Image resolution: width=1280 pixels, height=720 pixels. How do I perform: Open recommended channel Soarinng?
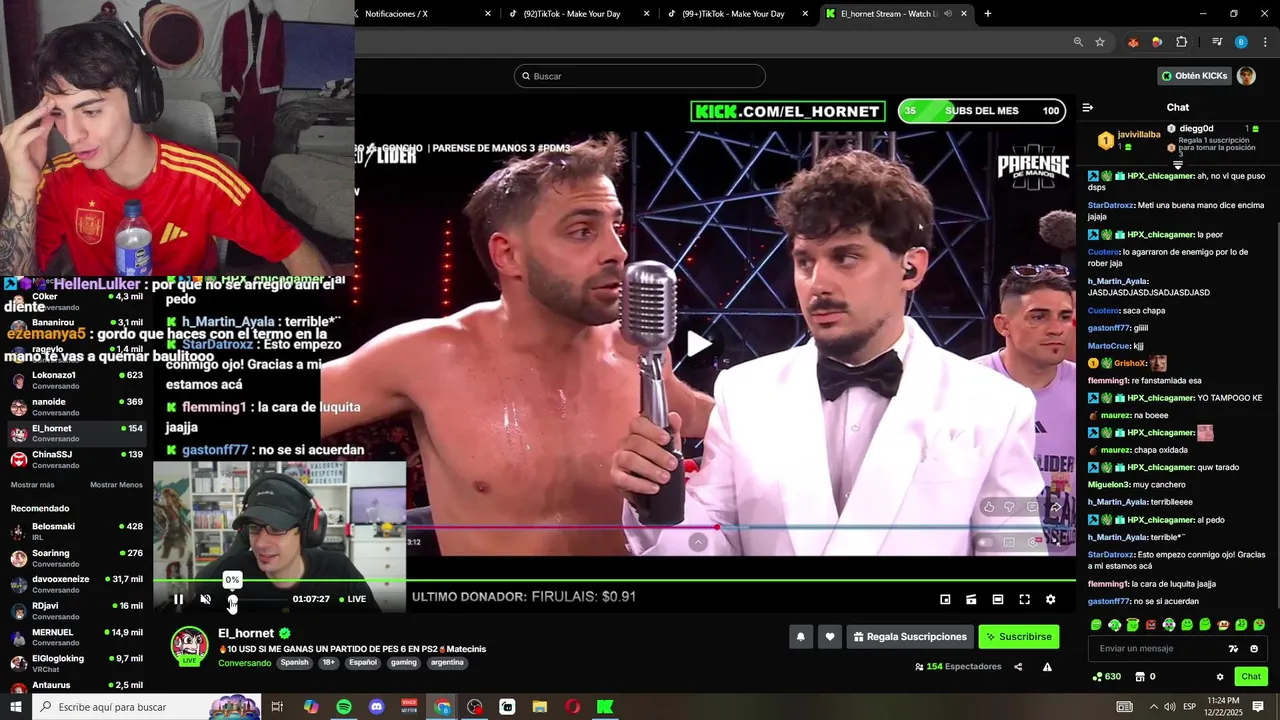[x=78, y=558]
